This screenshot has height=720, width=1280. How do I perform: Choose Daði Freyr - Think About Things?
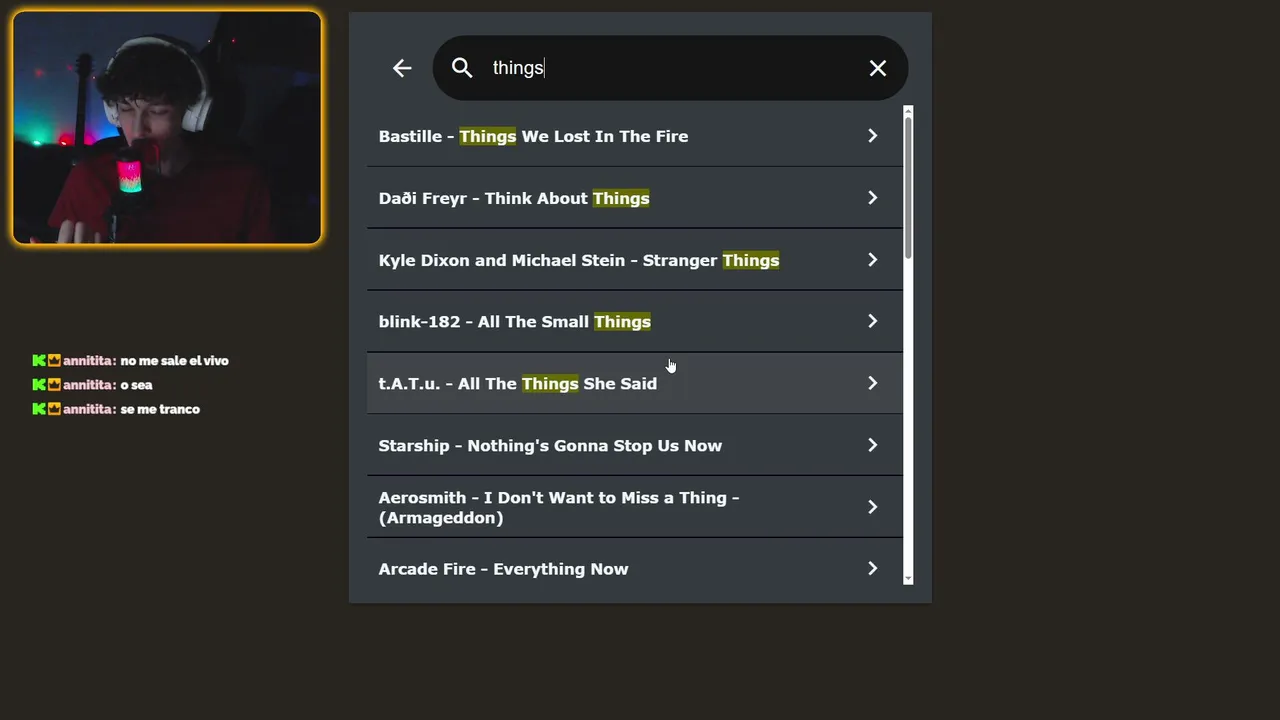[514, 198]
